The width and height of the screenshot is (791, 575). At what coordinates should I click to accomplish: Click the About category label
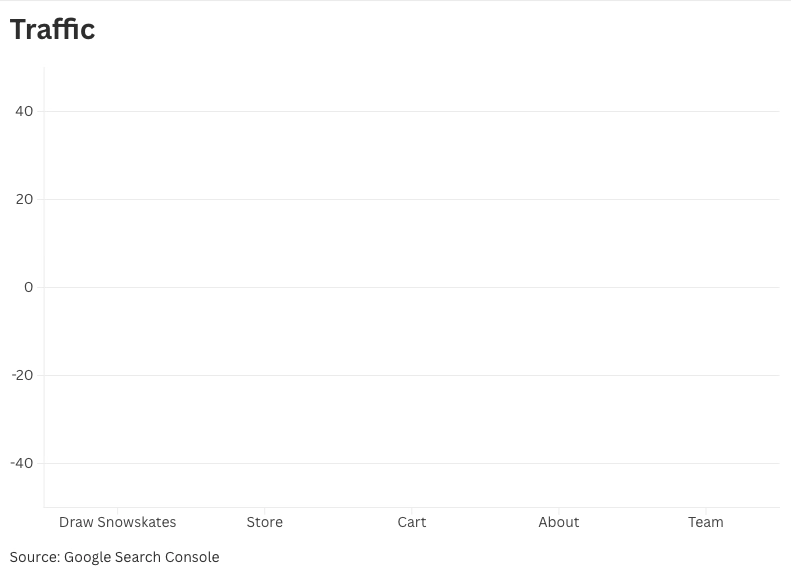click(x=558, y=522)
